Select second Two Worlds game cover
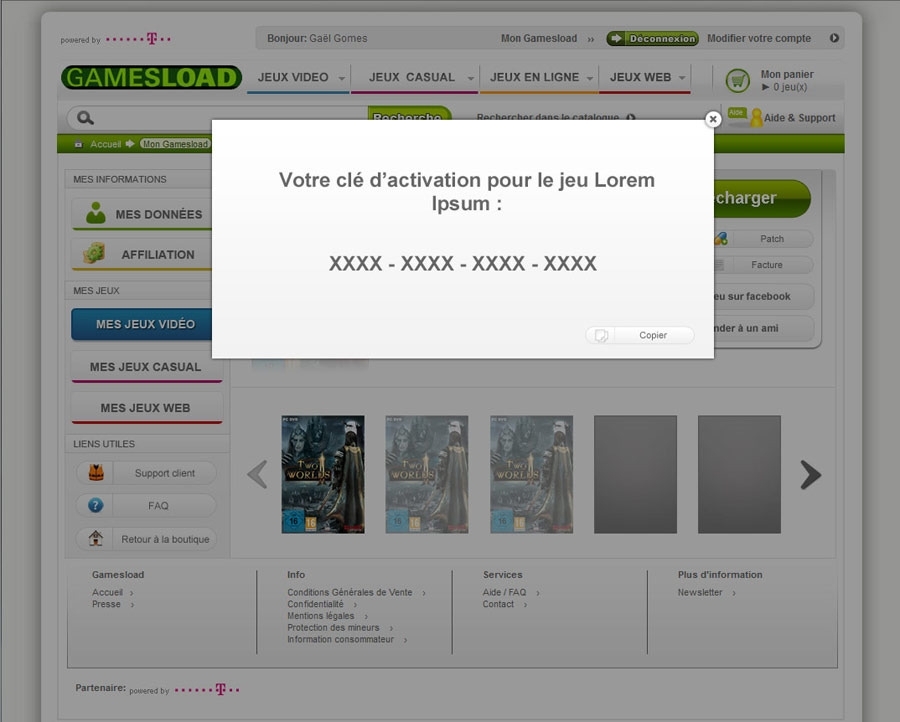 tap(427, 475)
